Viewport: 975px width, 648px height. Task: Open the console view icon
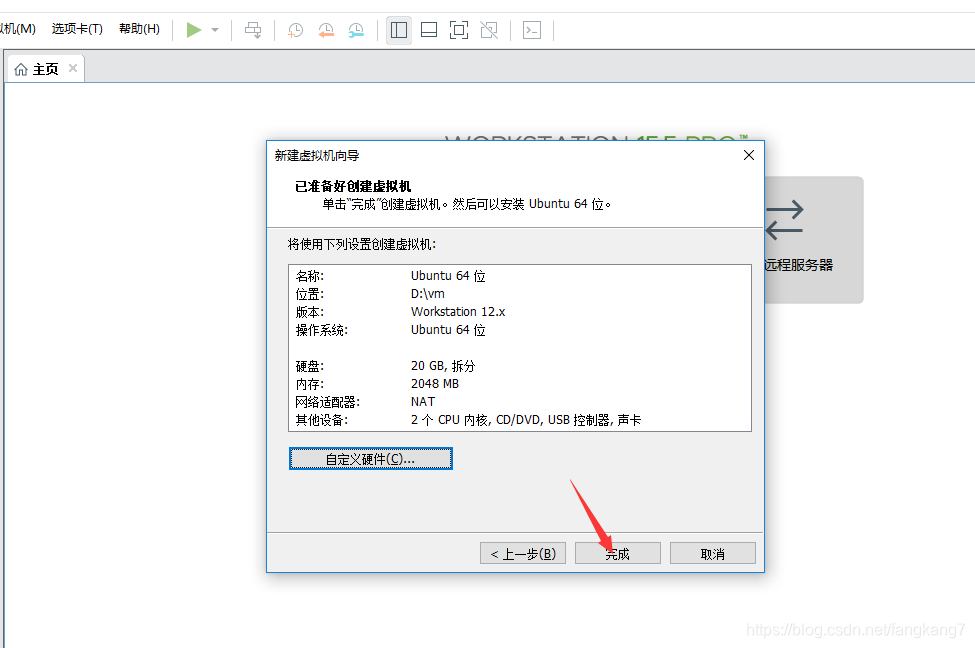point(532,30)
